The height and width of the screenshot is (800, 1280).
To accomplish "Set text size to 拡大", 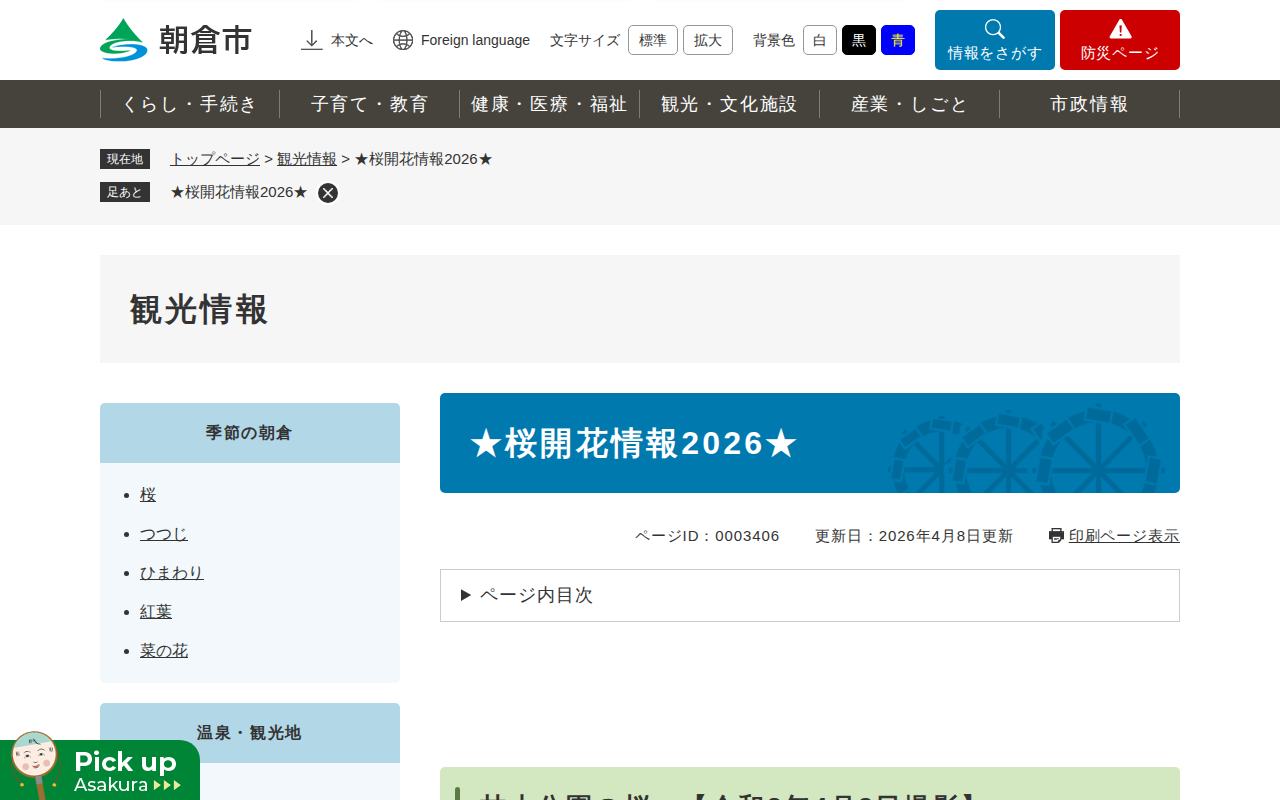I will click(707, 40).
